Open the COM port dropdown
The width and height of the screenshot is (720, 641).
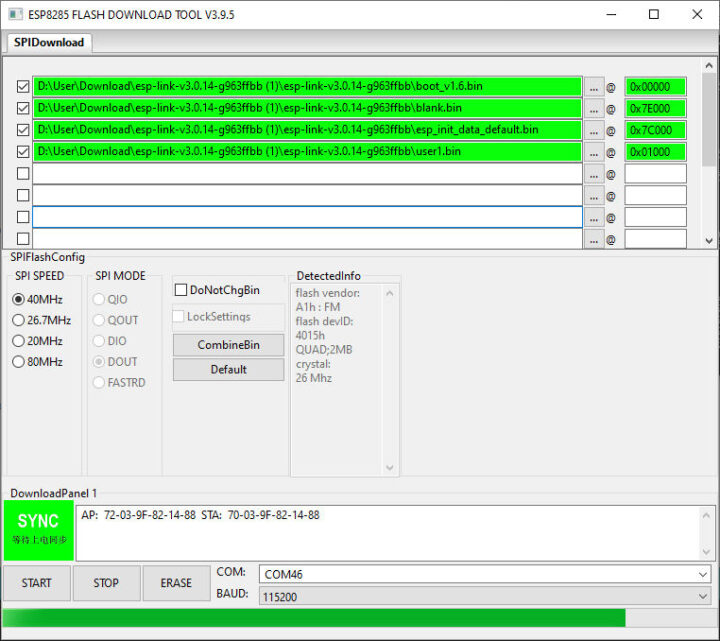485,574
